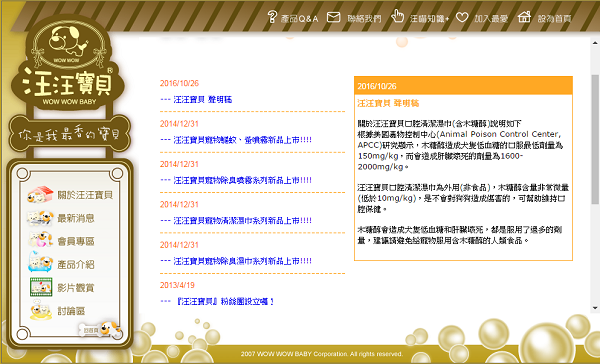The height and width of the screenshot is (364, 600).
Task: Click the puppies icon beside 會員專區
Action: coord(40,240)
